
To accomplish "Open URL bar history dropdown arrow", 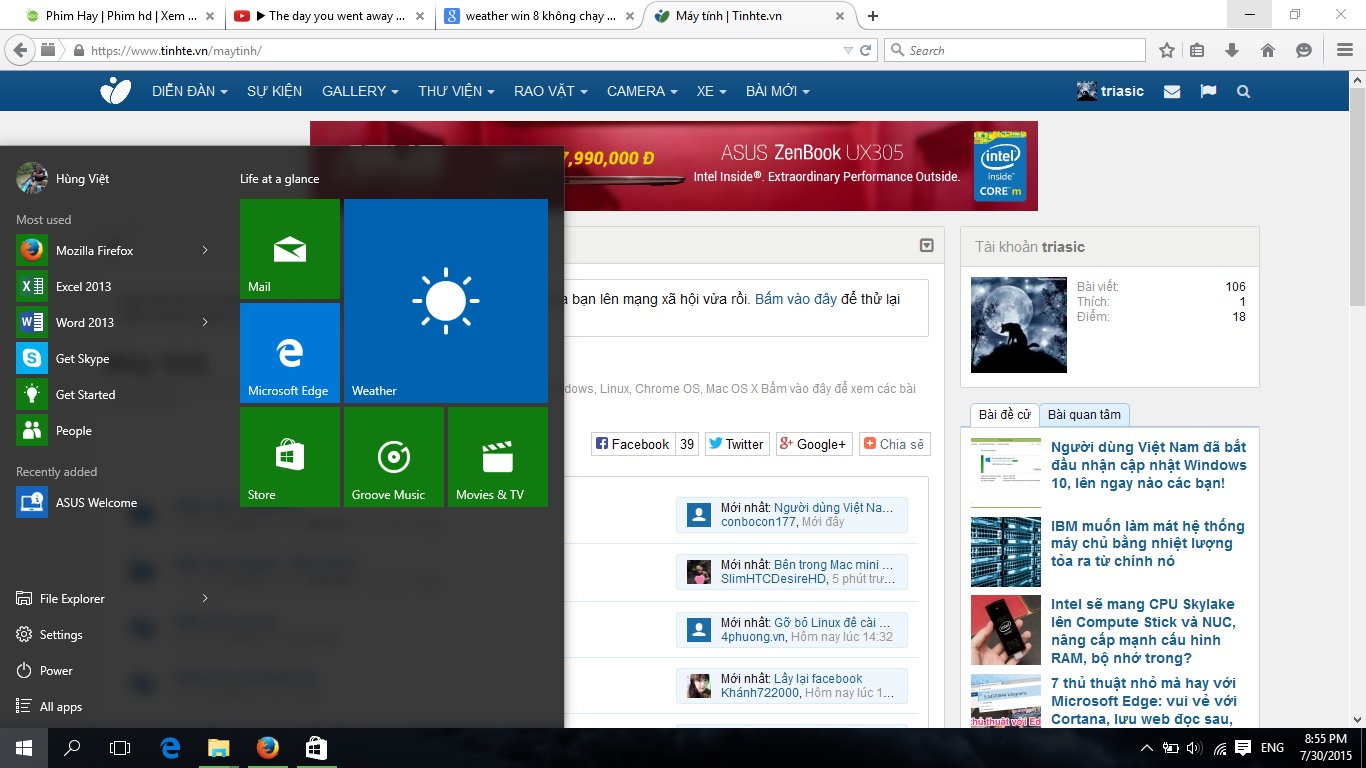I will point(848,50).
